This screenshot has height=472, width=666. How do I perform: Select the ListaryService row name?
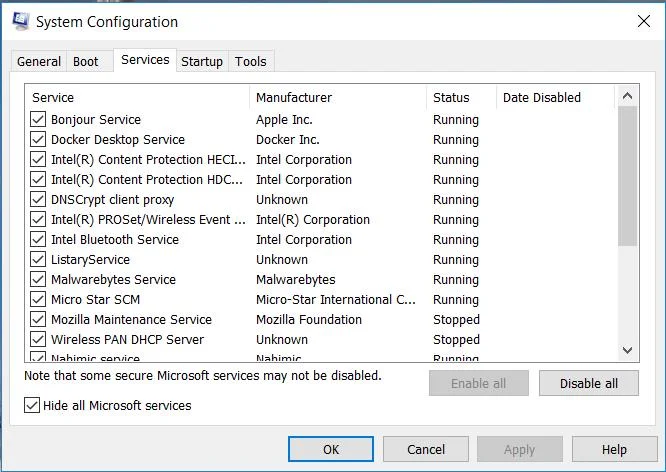tap(90, 260)
